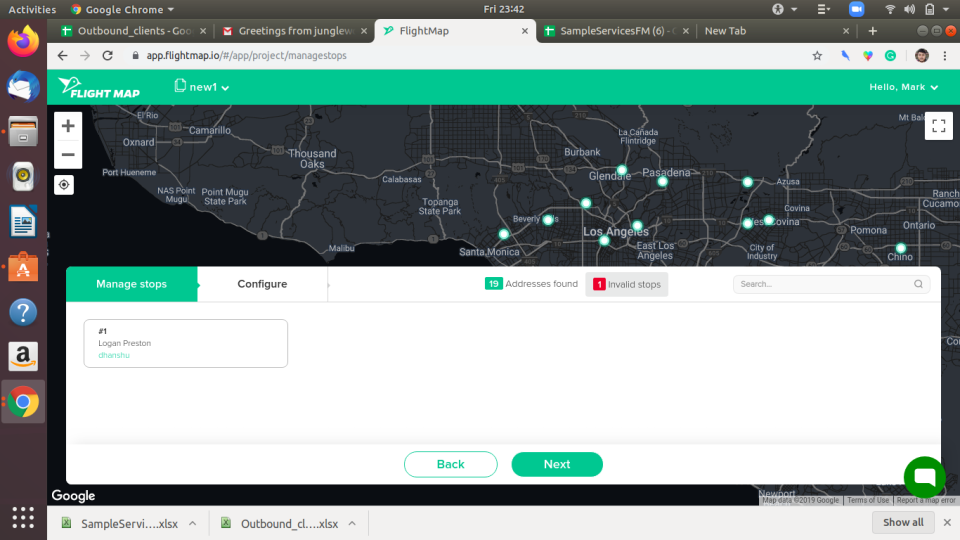Close the downloads bar
This screenshot has height=540, width=960.
[947, 522]
